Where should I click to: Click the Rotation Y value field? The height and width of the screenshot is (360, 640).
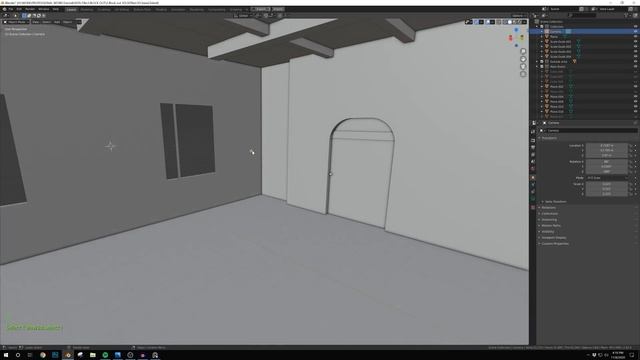pos(607,167)
